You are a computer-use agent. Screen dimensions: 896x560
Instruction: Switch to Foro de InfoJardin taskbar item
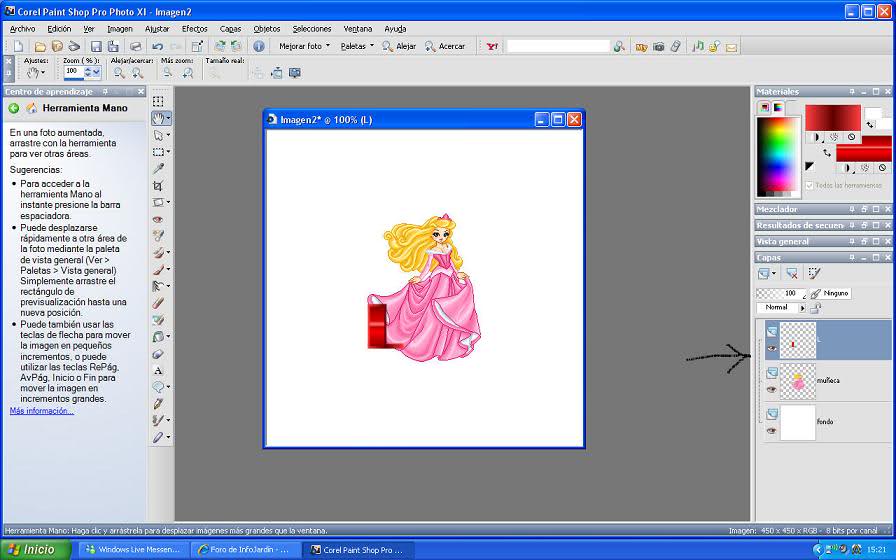245,550
